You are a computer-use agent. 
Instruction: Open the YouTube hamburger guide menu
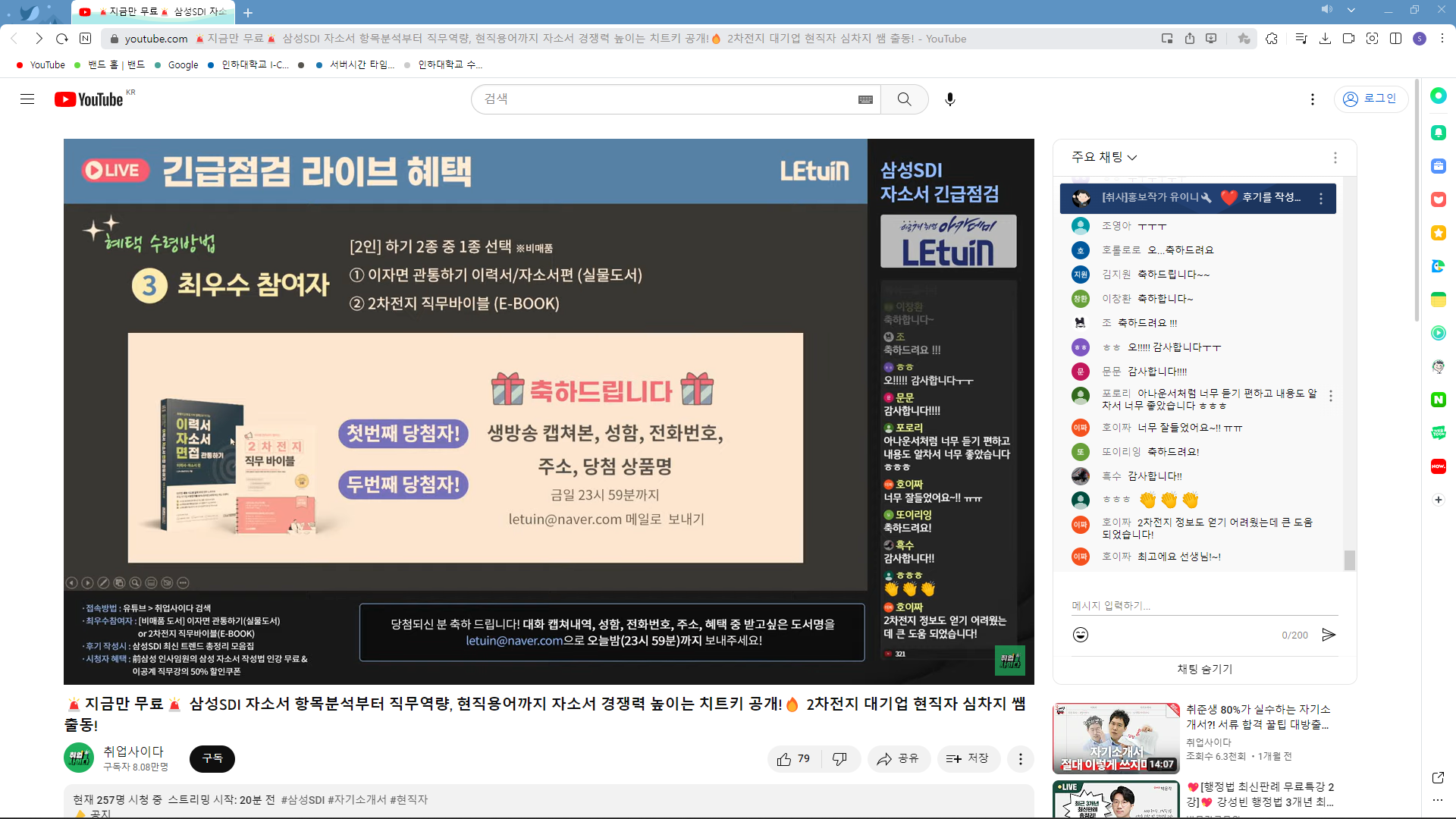[x=27, y=99]
